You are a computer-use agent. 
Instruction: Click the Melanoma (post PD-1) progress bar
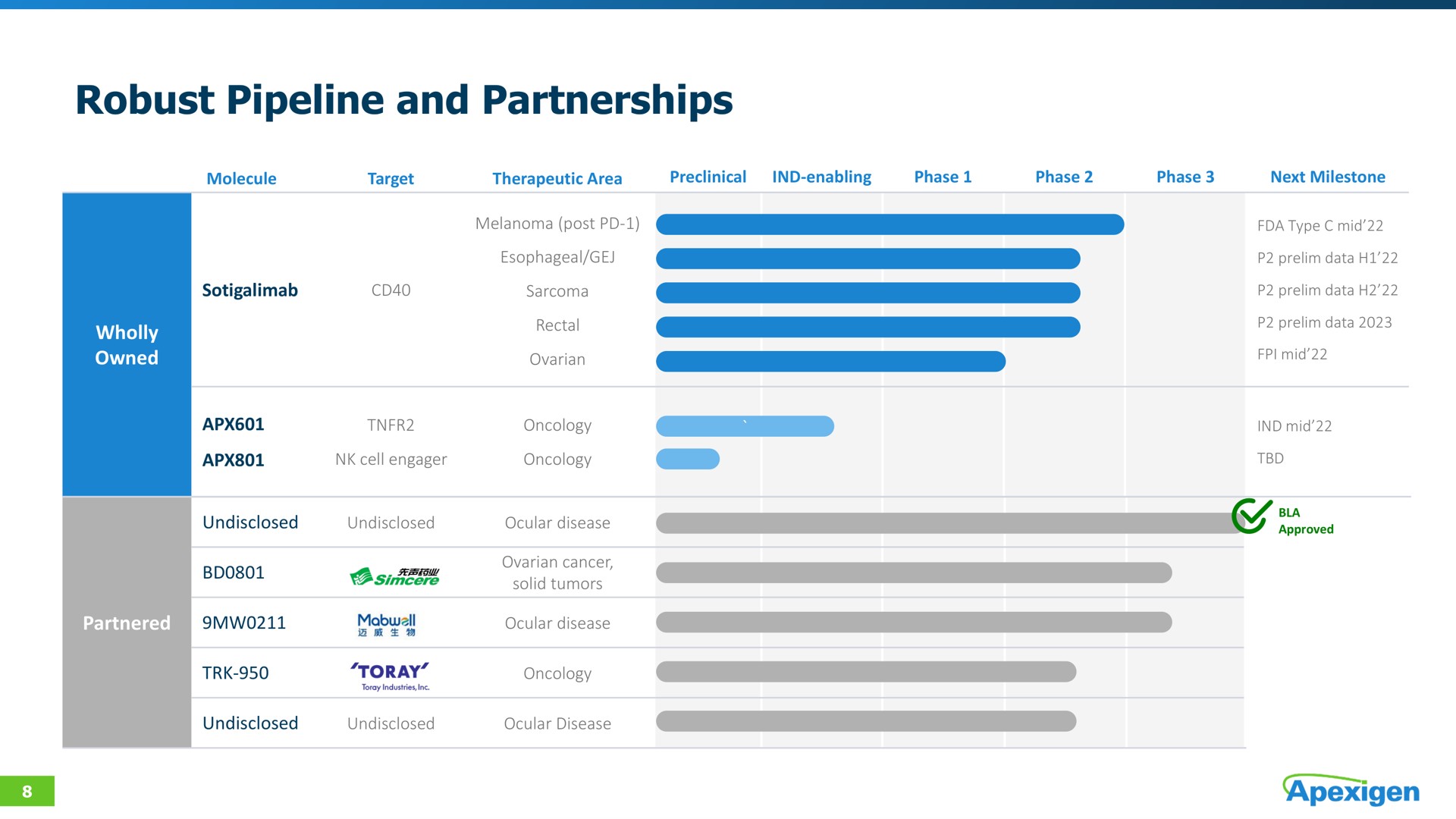coord(890,224)
